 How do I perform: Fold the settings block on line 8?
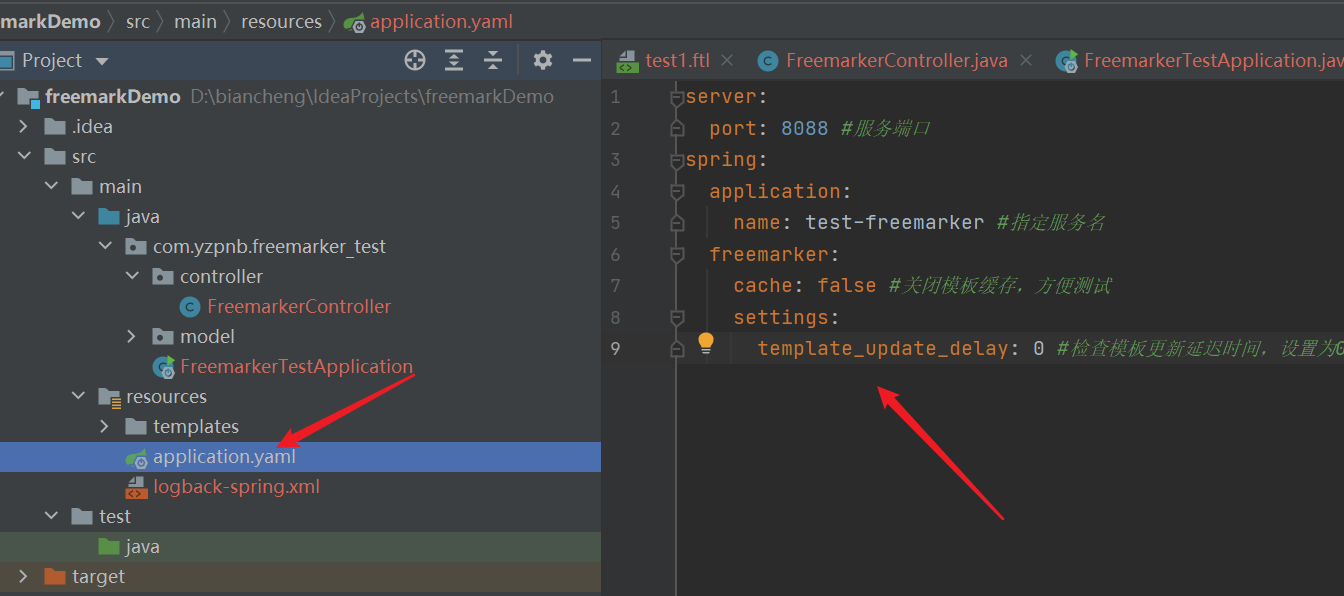(x=677, y=317)
